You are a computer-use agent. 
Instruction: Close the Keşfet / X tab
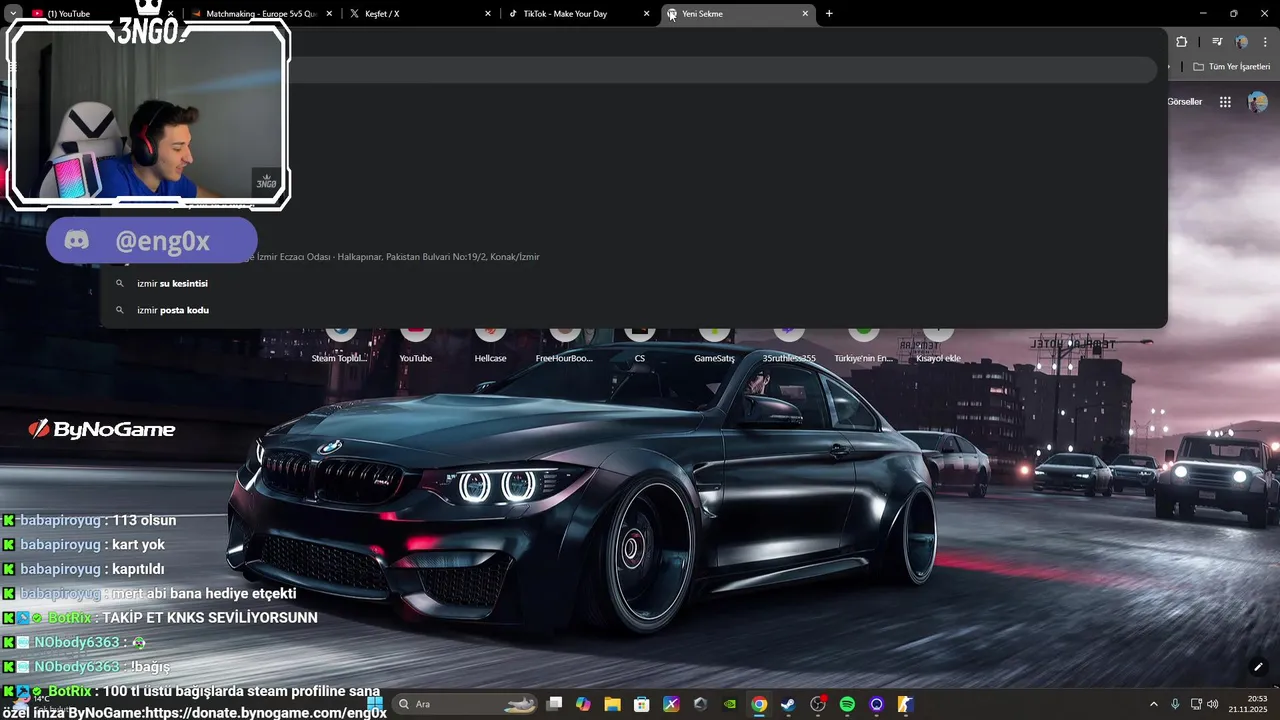coord(488,14)
